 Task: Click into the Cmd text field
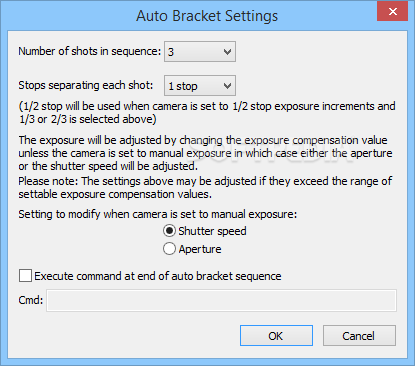[x=221, y=300]
